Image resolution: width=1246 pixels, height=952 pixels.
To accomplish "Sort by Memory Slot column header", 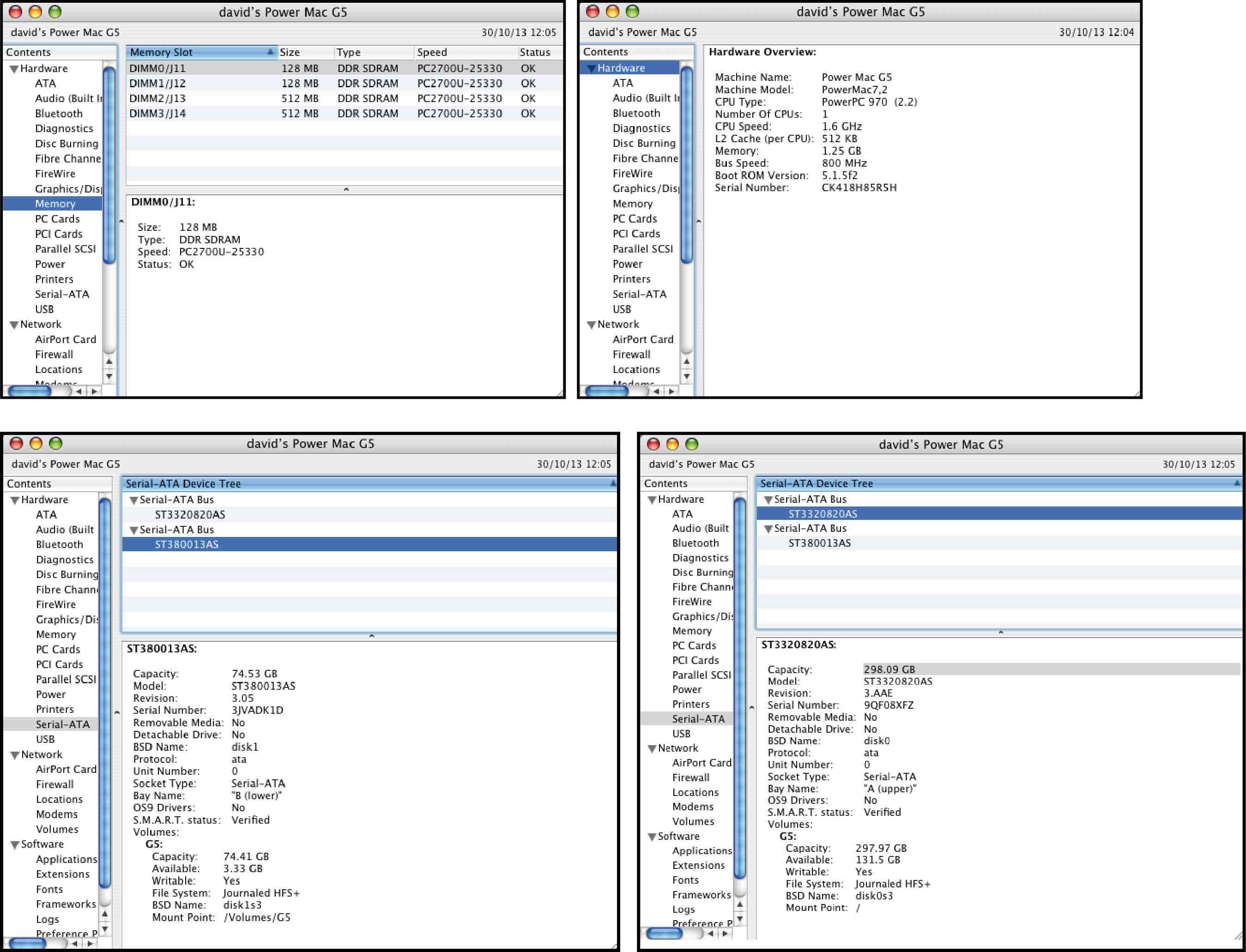I will [201, 52].
